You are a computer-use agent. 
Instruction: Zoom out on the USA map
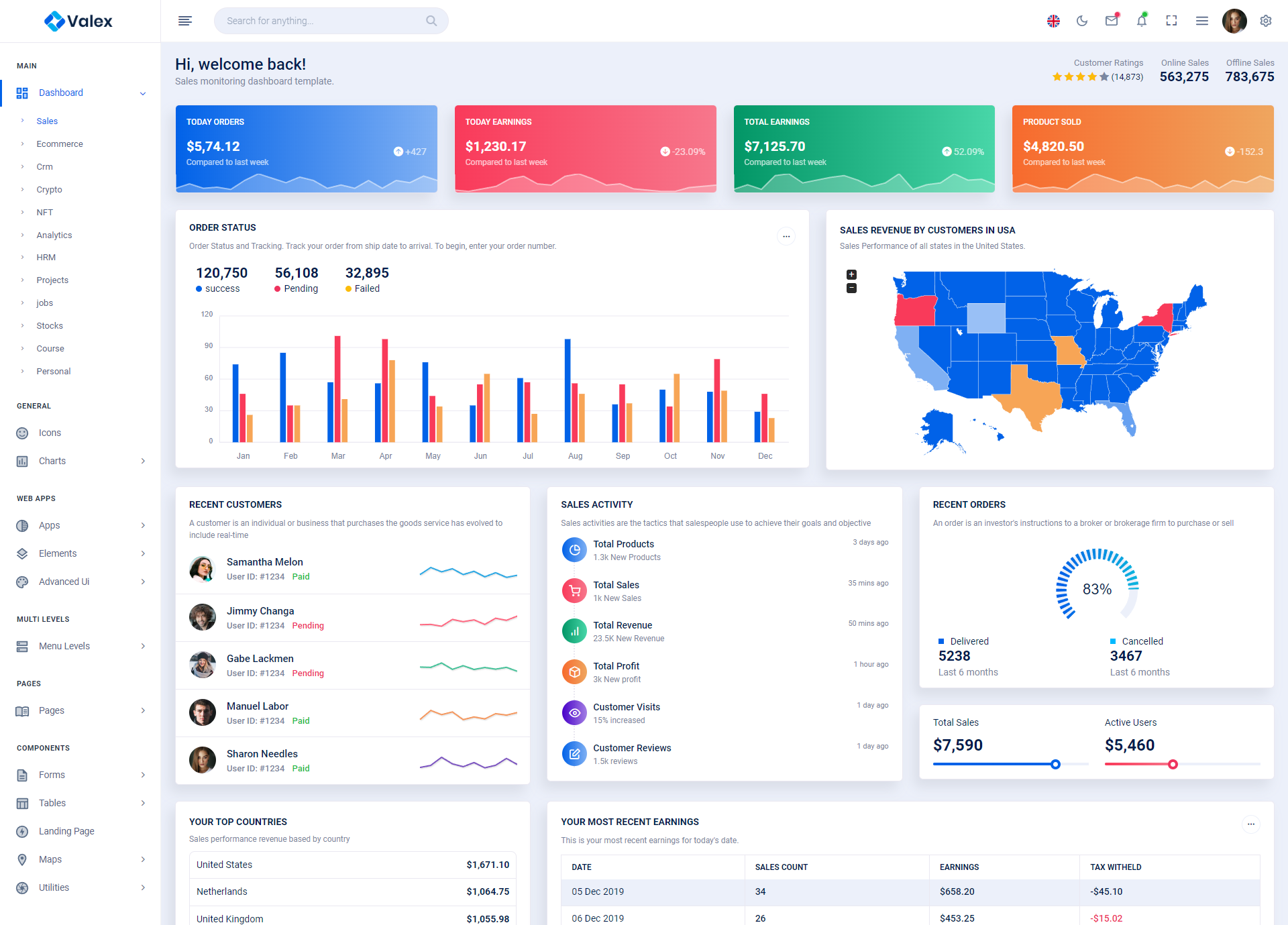coord(851,288)
